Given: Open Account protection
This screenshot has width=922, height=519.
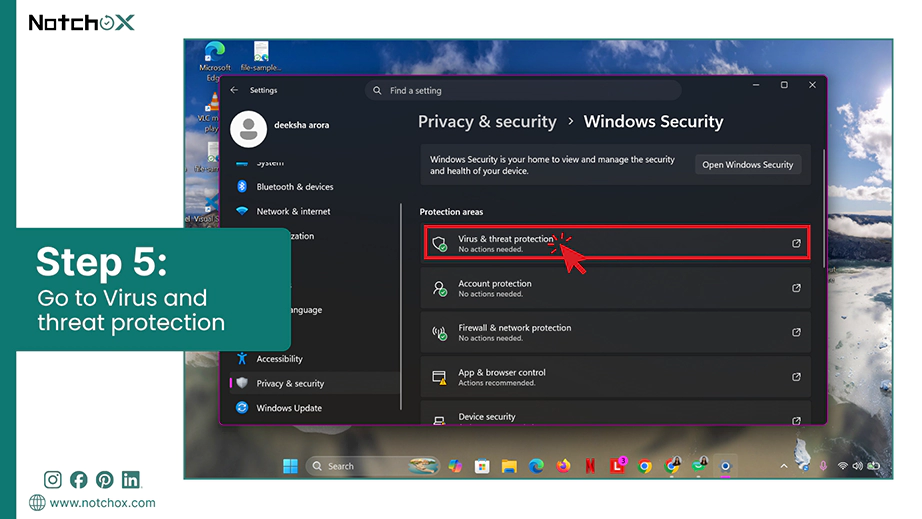Looking at the screenshot, I should [616, 288].
